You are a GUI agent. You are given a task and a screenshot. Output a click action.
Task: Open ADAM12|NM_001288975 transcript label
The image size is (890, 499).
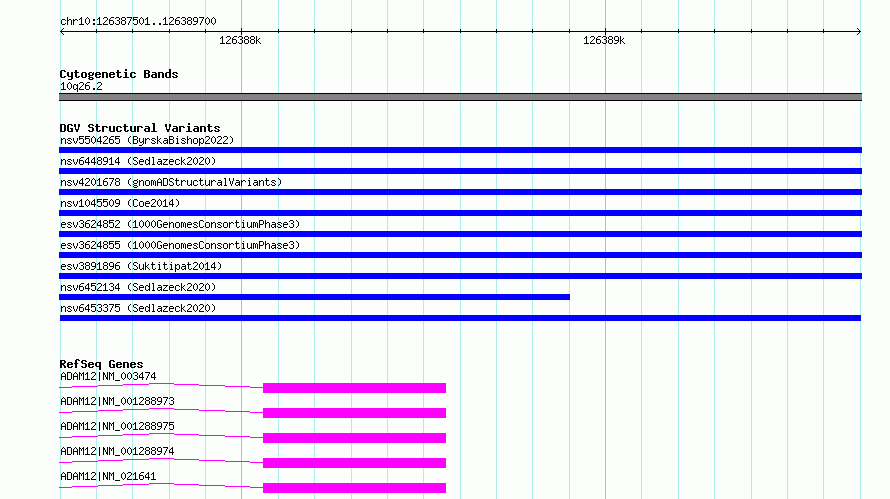pos(117,426)
